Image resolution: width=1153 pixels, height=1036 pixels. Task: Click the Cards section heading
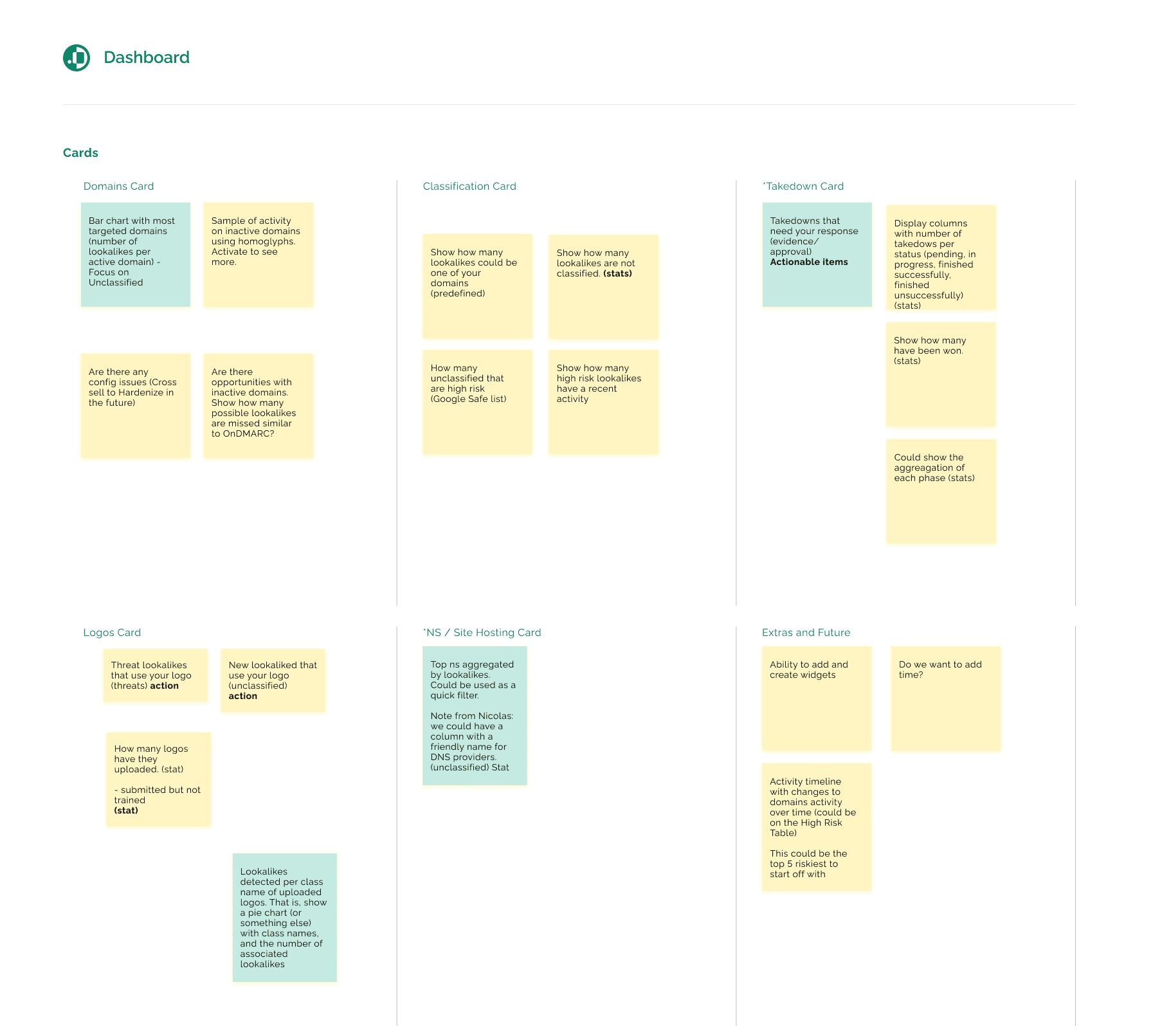(80, 153)
